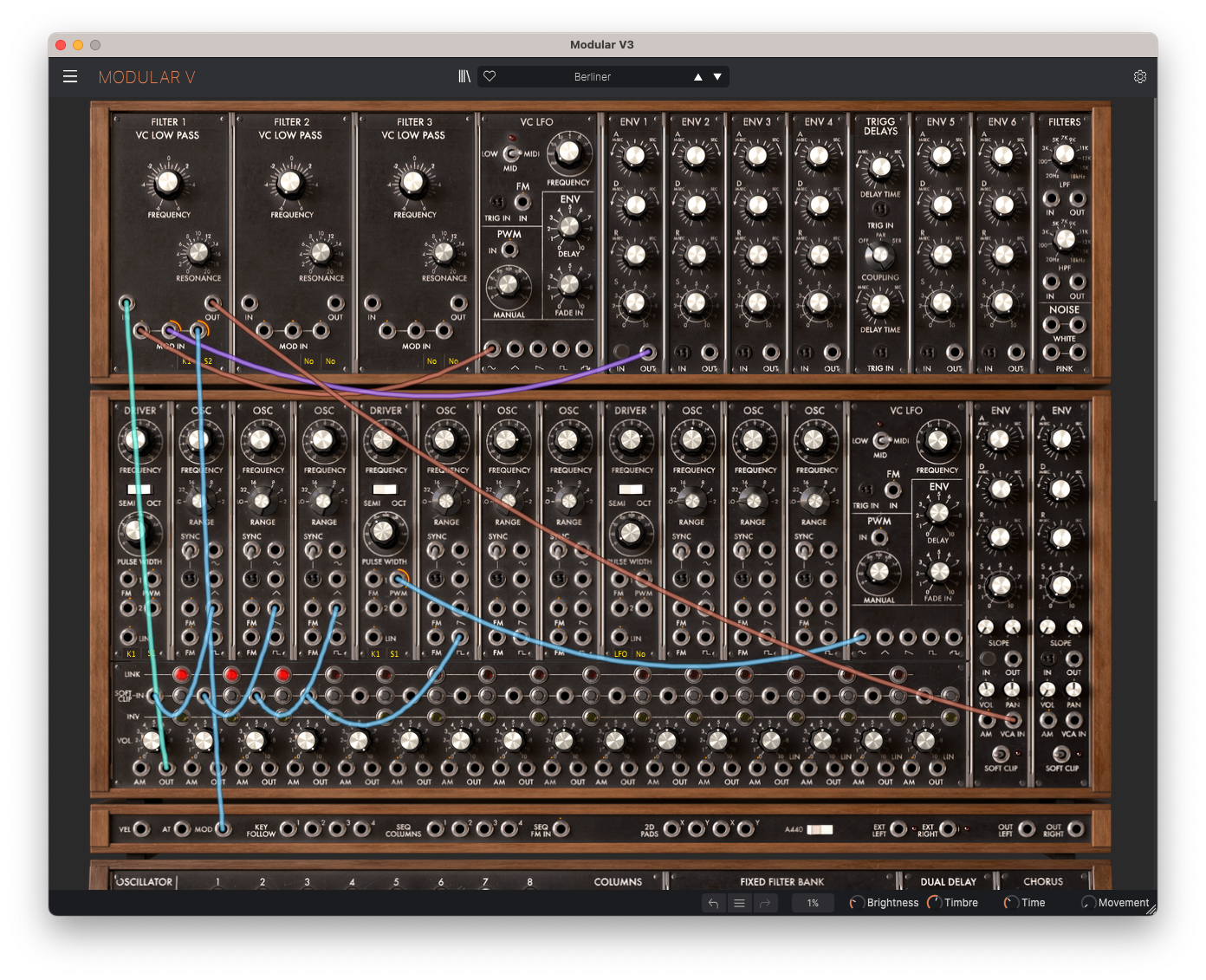
Task: Favorite the preset with the heart icon
Action: click(x=490, y=76)
